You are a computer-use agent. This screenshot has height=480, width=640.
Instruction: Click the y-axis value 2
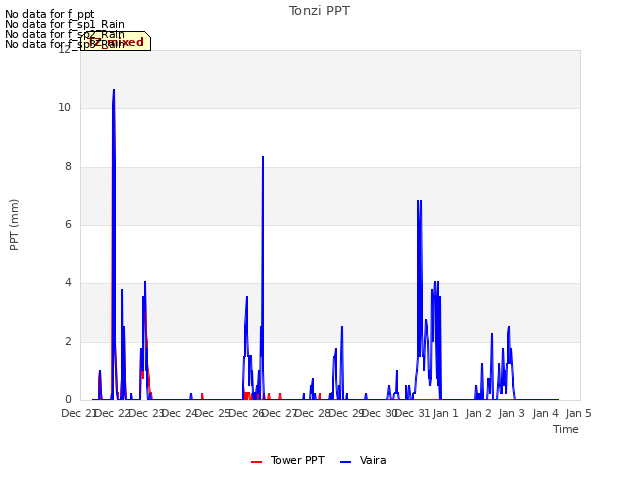click(x=68, y=341)
